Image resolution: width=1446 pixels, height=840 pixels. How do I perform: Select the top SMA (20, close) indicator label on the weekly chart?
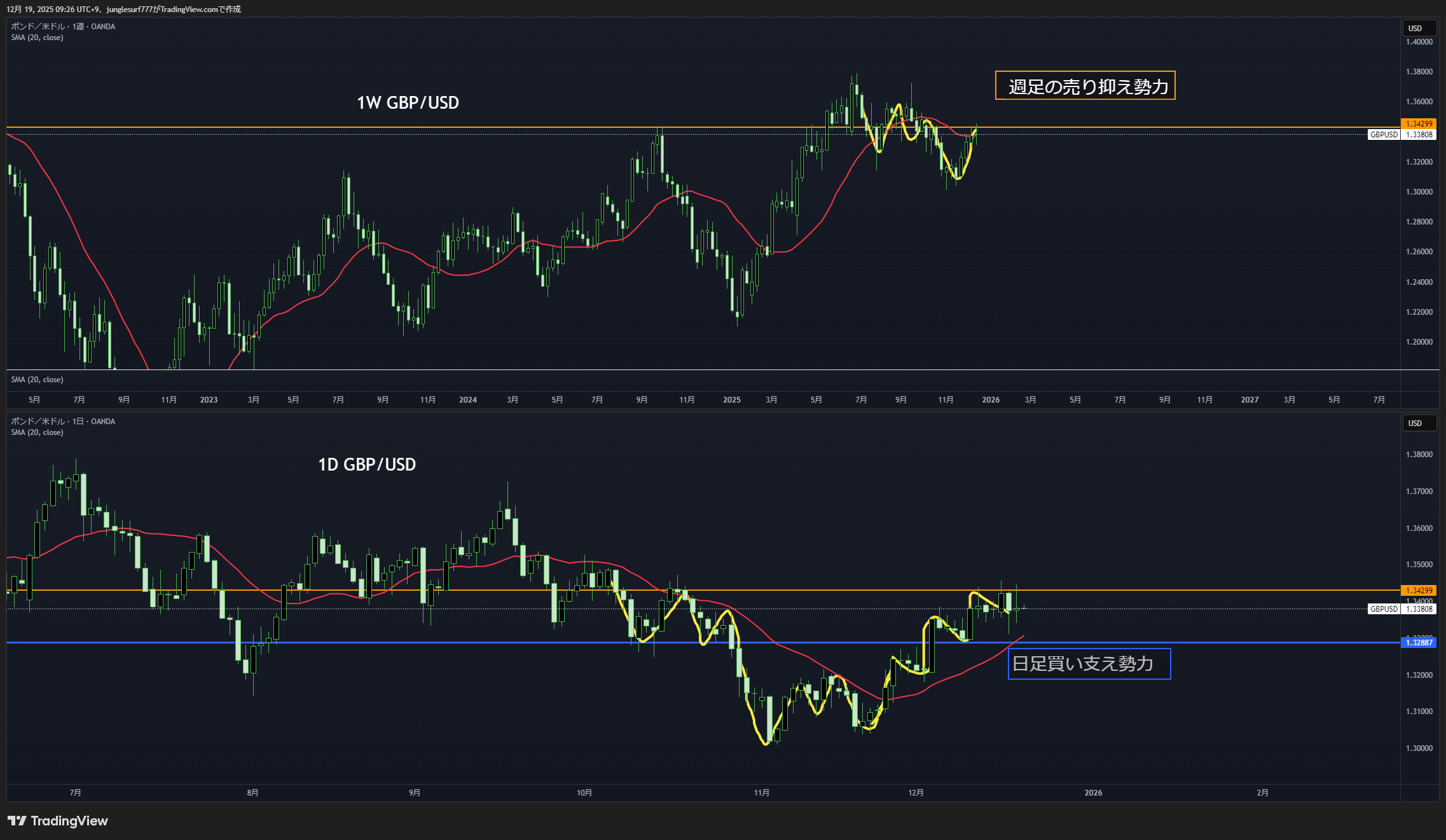[37, 38]
